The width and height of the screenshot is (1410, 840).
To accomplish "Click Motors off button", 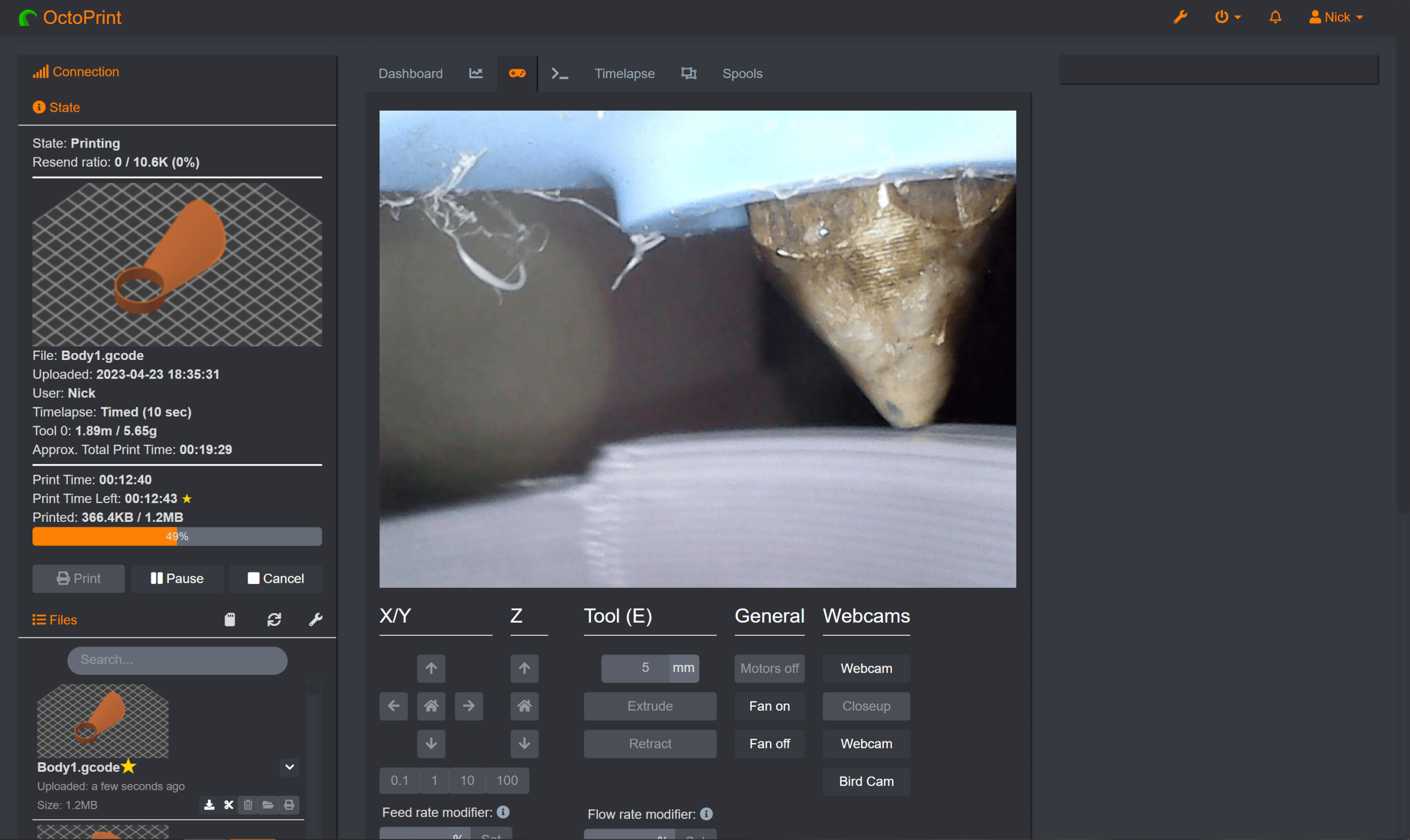I will click(x=769, y=668).
